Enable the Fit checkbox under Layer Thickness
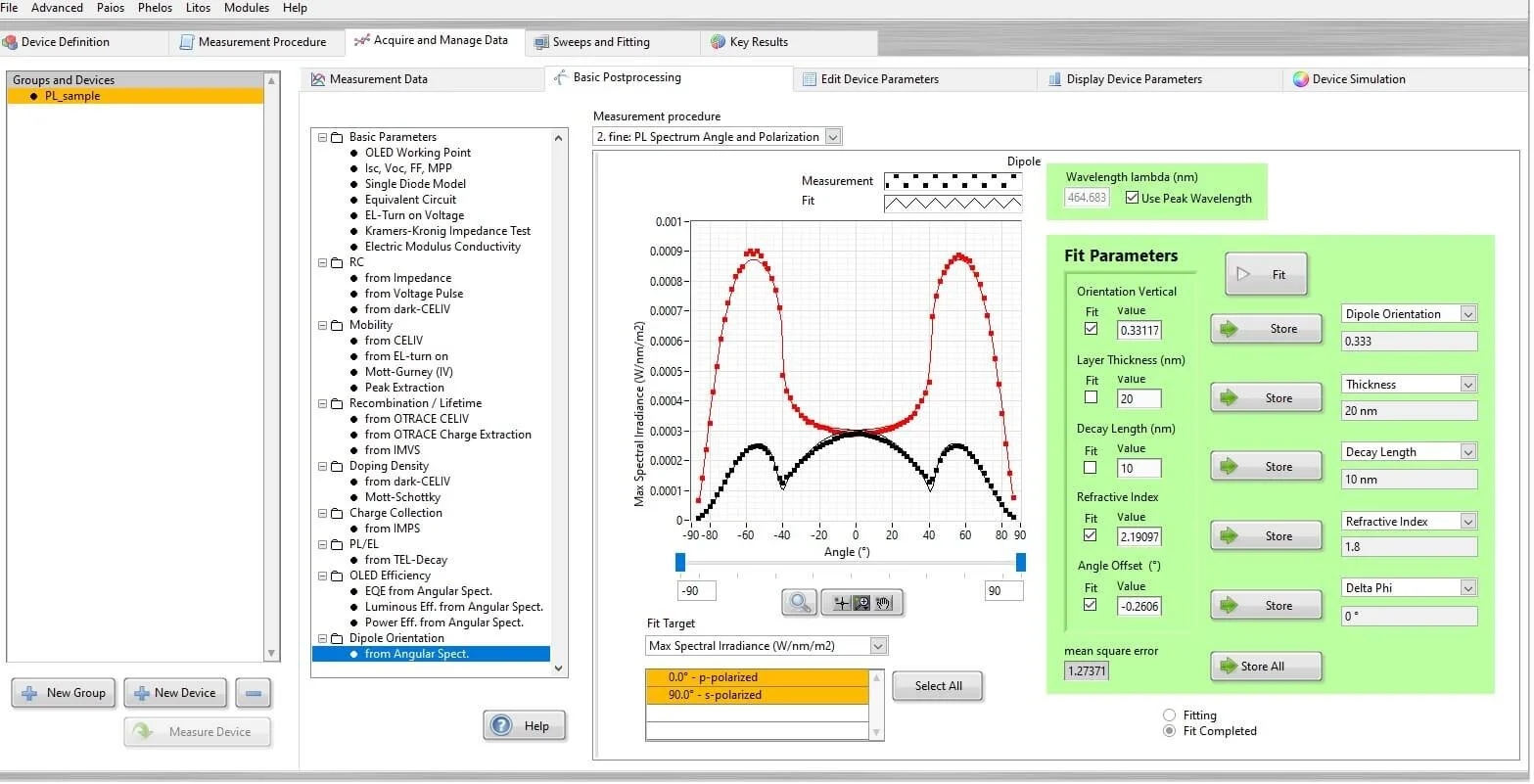Viewport: 1534px width, 784px height. tap(1091, 397)
